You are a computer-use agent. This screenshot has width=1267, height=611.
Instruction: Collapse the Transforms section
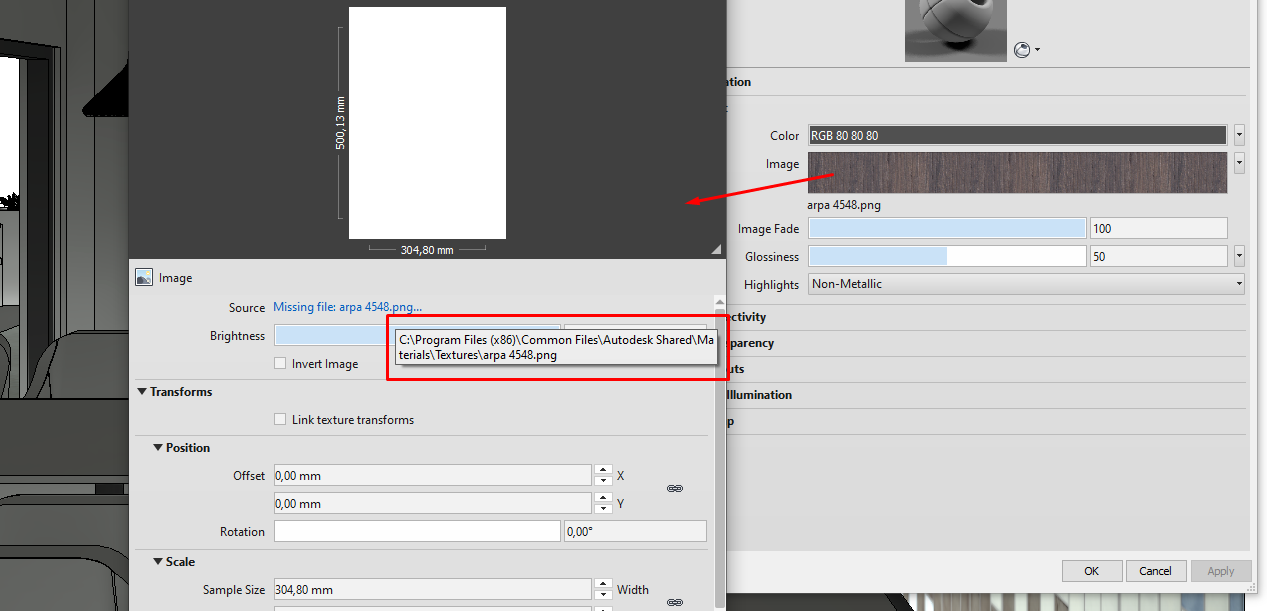[x=141, y=392]
